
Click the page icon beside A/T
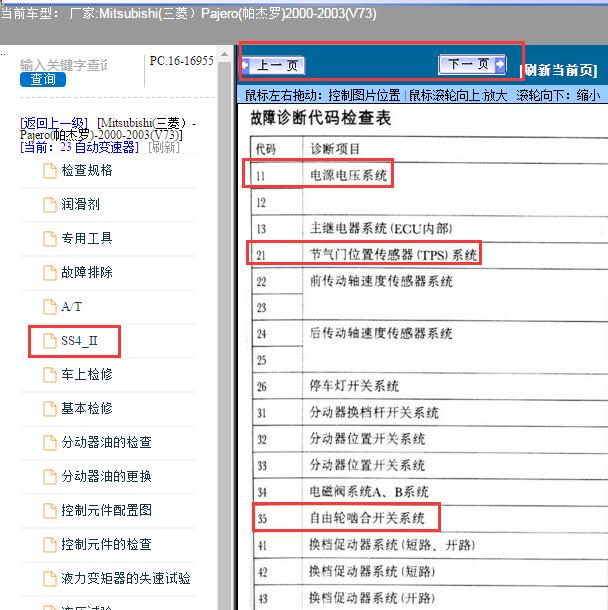[50, 307]
